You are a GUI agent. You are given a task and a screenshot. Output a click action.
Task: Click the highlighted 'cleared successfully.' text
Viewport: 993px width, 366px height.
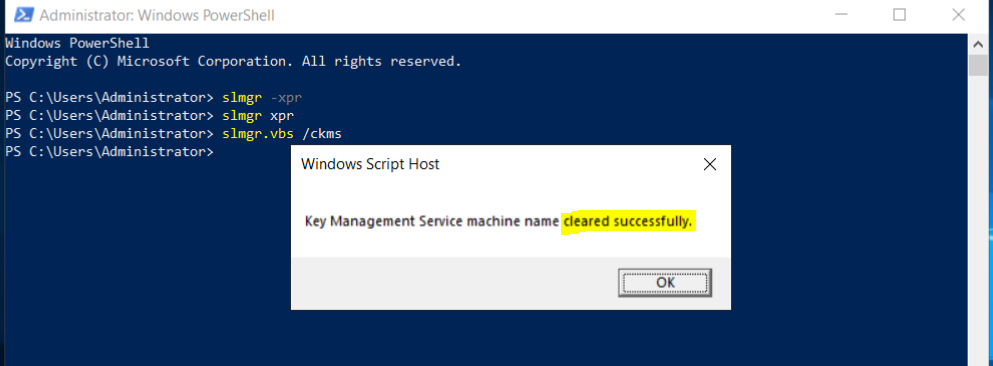tap(628, 222)
